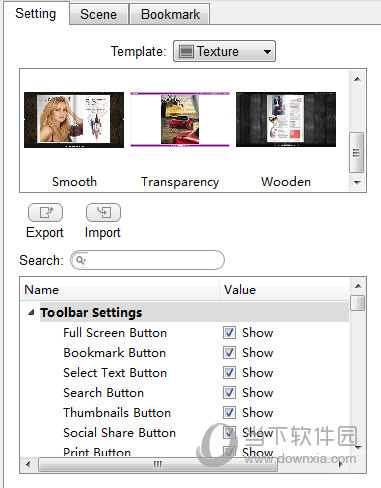Click the horizontal scrollbar thumb
Screen dimensions: 381x488
[x=158, y=464]
